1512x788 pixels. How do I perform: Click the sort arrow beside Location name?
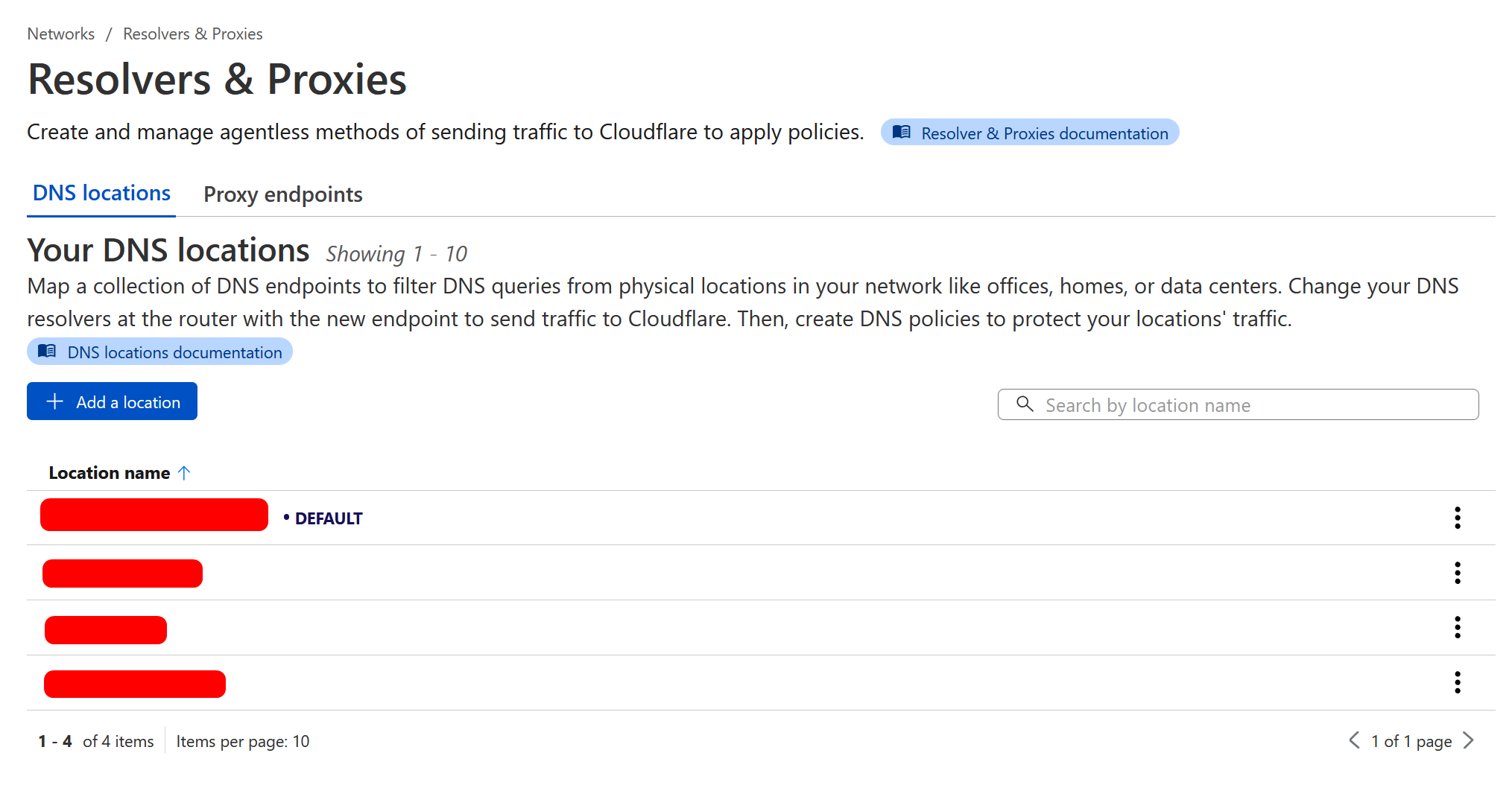pos(185,473)
